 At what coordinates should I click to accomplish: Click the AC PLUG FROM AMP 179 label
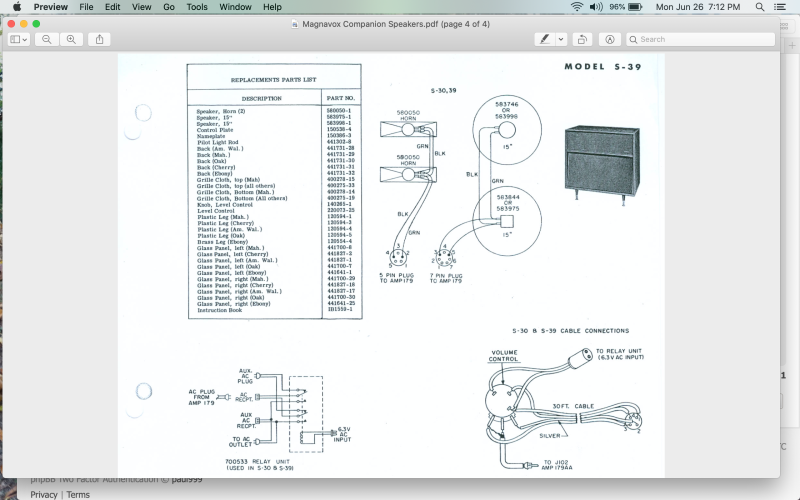coord(202,397)
